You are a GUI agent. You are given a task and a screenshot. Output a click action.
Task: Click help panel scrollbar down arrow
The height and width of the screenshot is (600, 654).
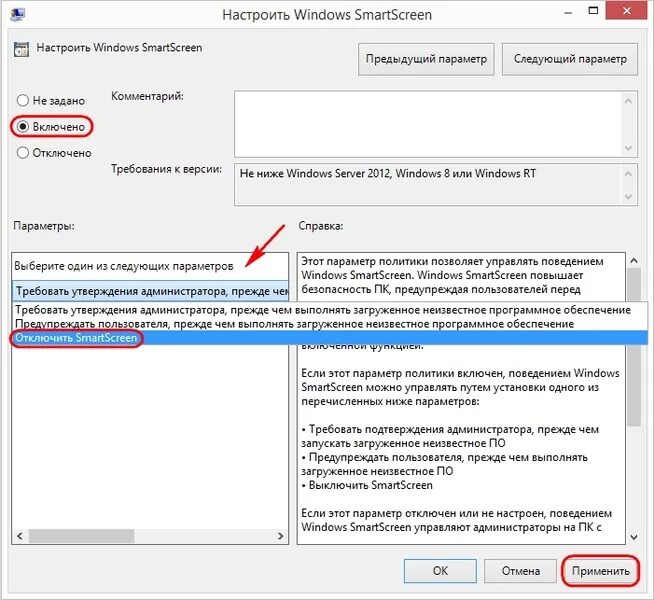[634, 537]
